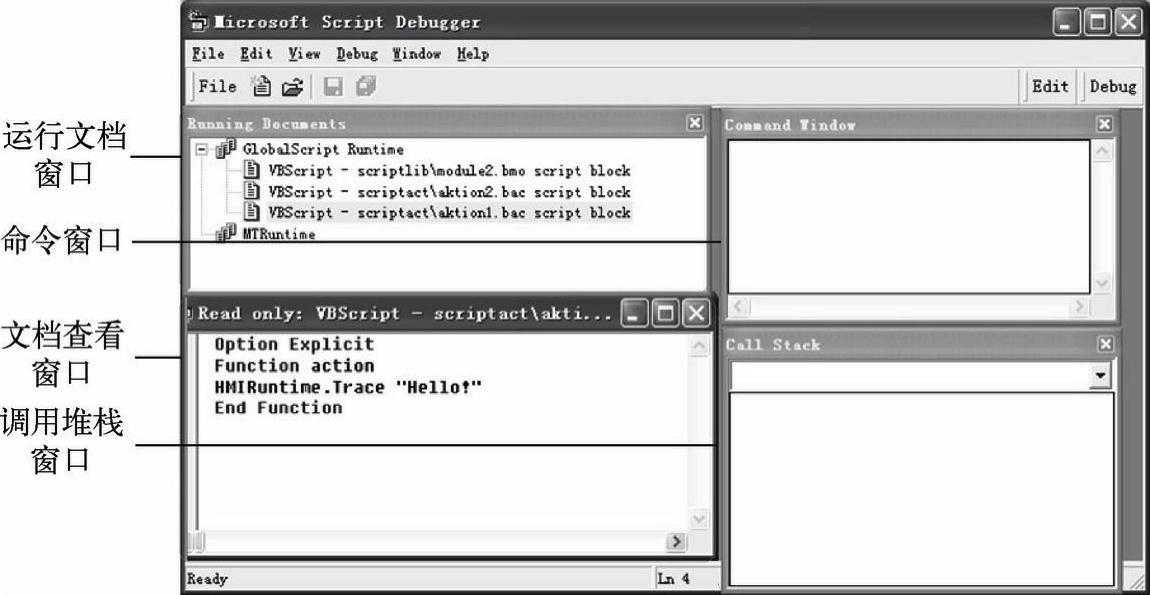Select VBScript scriptact\aktion1.bac script block
Viewport: 1150px width, 595px height.
449,213
